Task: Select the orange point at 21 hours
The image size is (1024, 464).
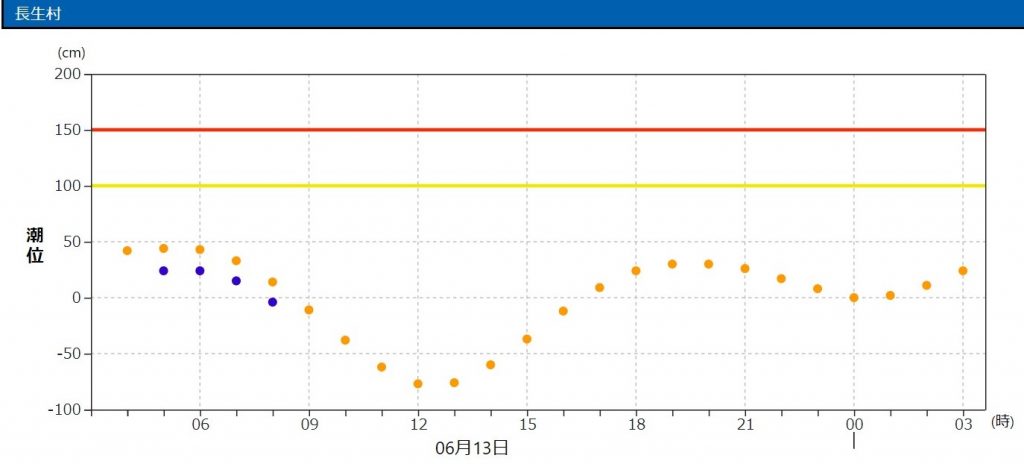Action: click(x=745, y=269)
